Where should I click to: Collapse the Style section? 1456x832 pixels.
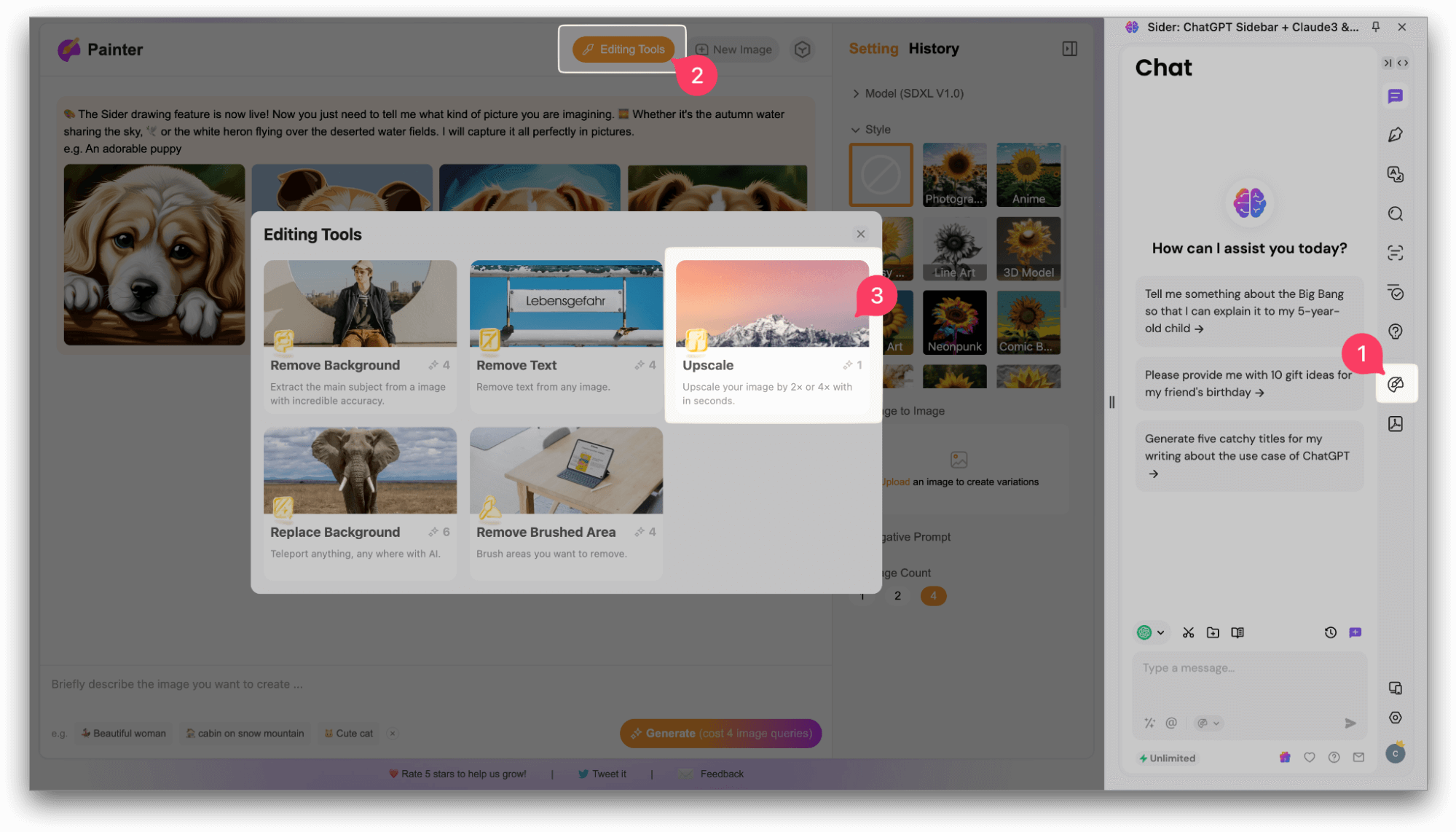coord(871,130)
